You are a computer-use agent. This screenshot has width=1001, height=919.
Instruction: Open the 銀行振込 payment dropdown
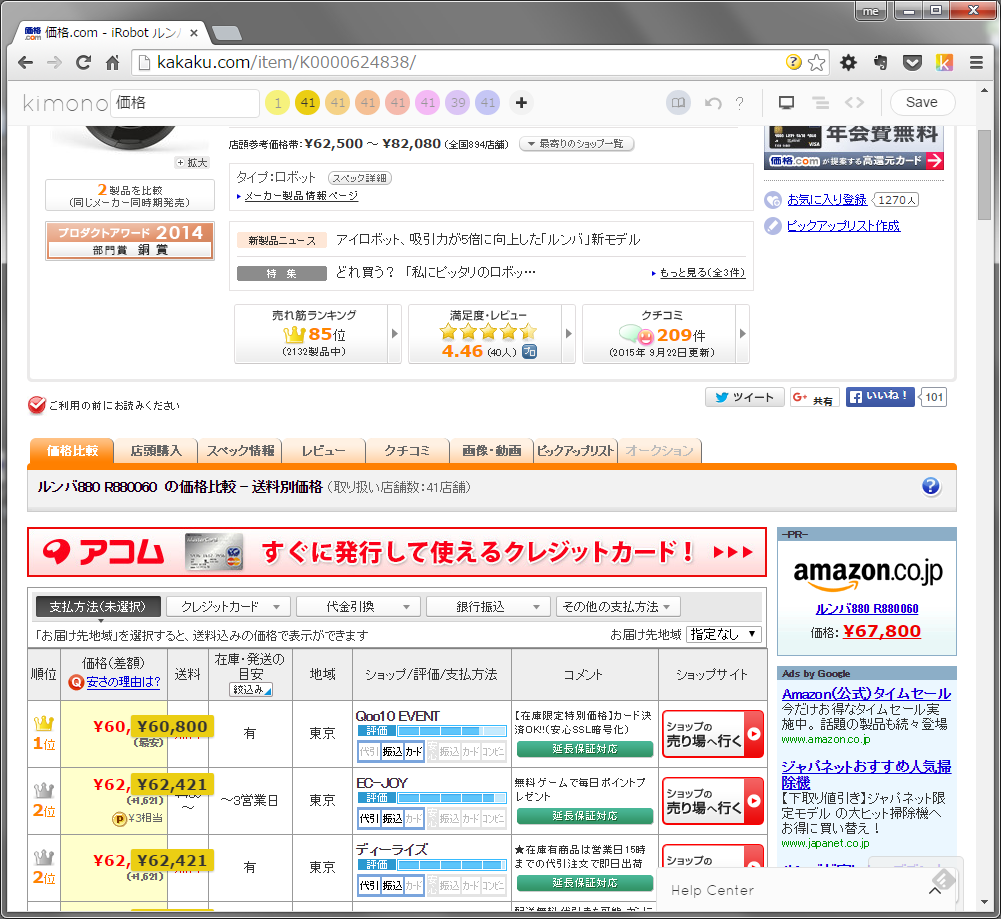click(488, 607)
